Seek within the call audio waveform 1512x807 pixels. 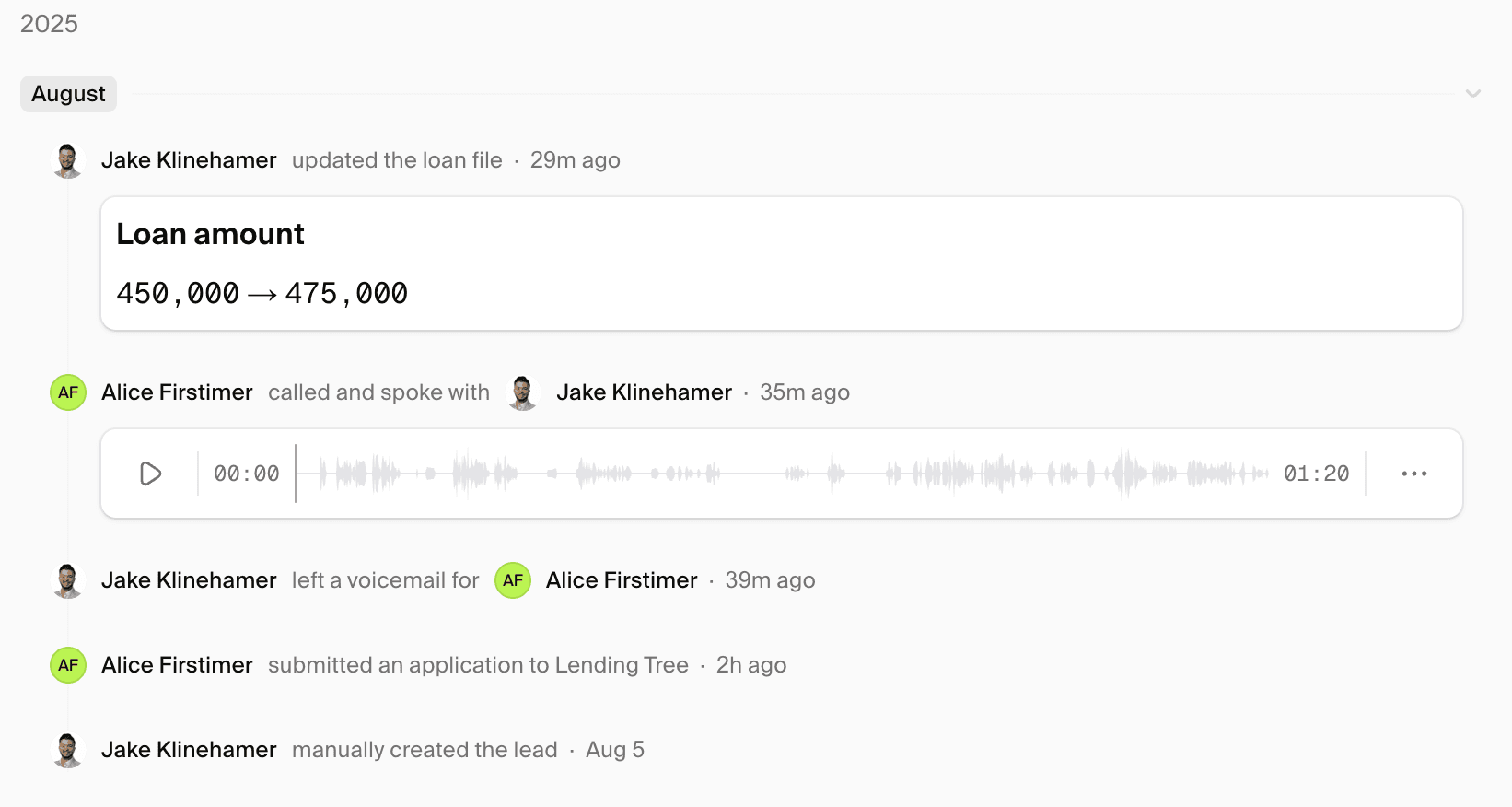coord(783,474)
